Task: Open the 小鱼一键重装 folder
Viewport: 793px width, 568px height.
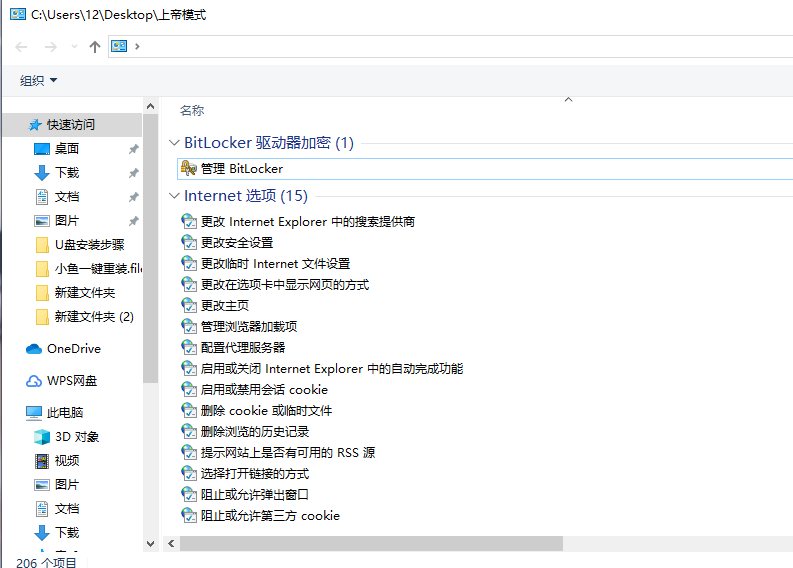Action: point(98,269)
